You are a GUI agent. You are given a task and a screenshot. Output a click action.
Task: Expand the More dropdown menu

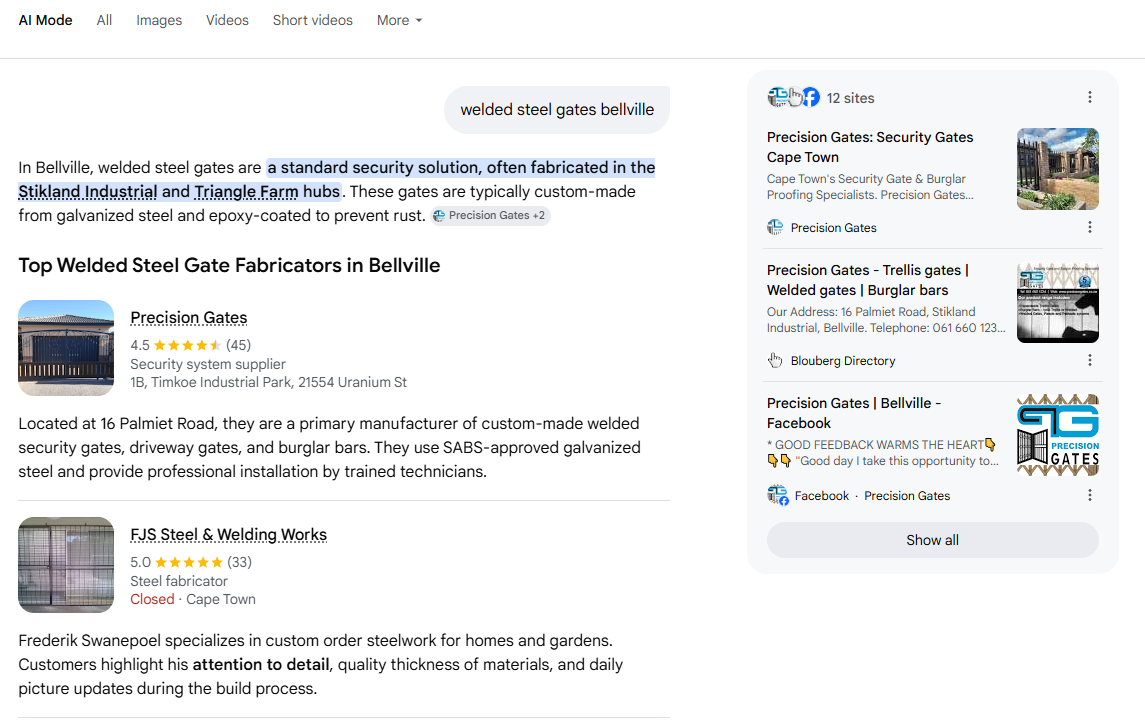(399, 20)
